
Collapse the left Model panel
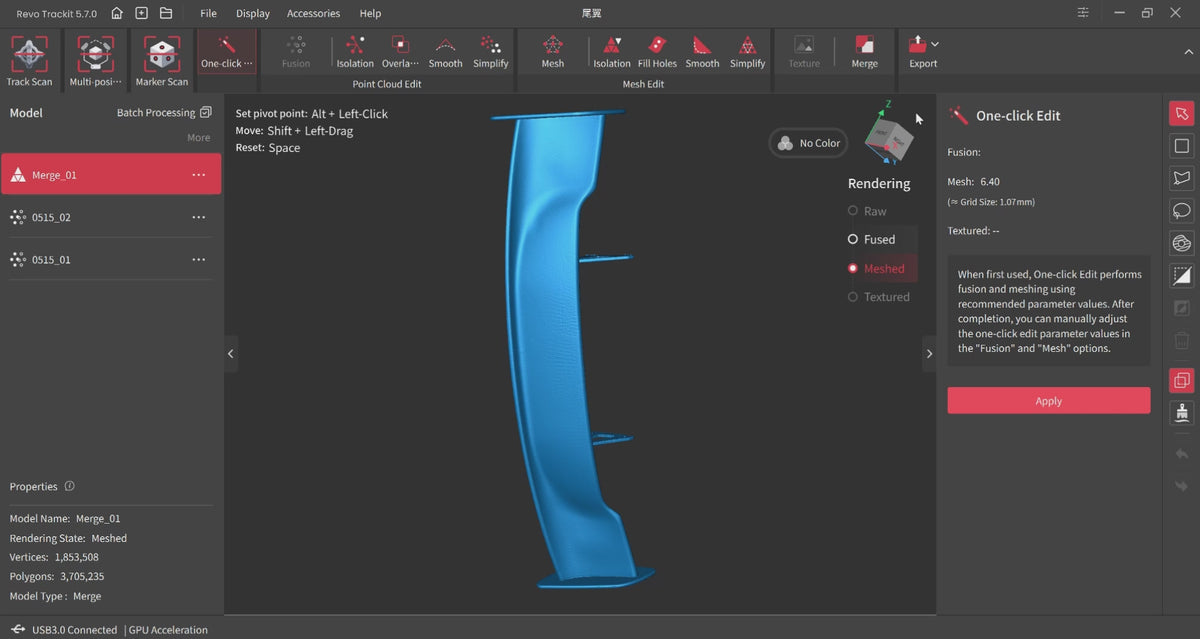point(230,353)
